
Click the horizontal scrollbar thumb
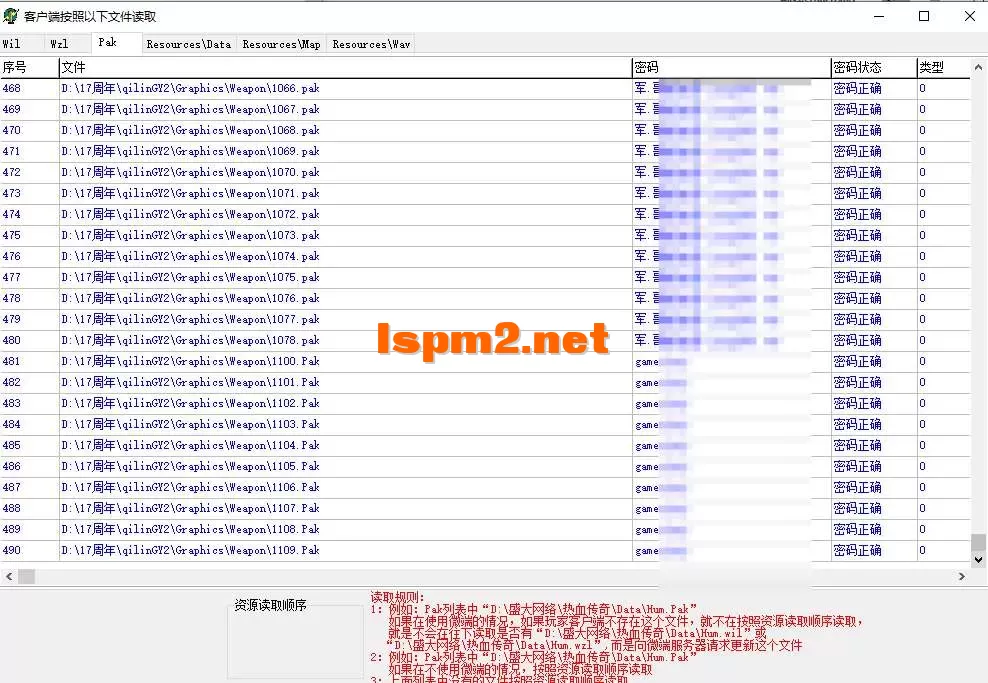[x=26, y=576]
